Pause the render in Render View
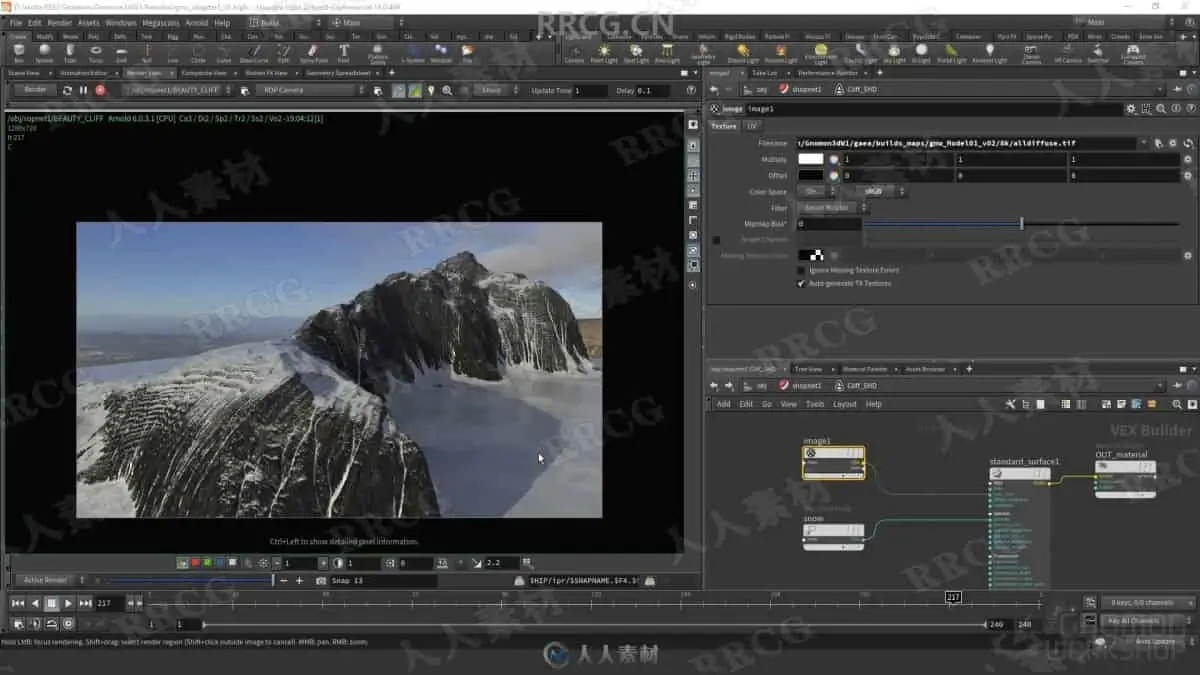Image resolution: width=1200 pixels, height=675 pixels. pyautogui.click(x=83, y=90)
